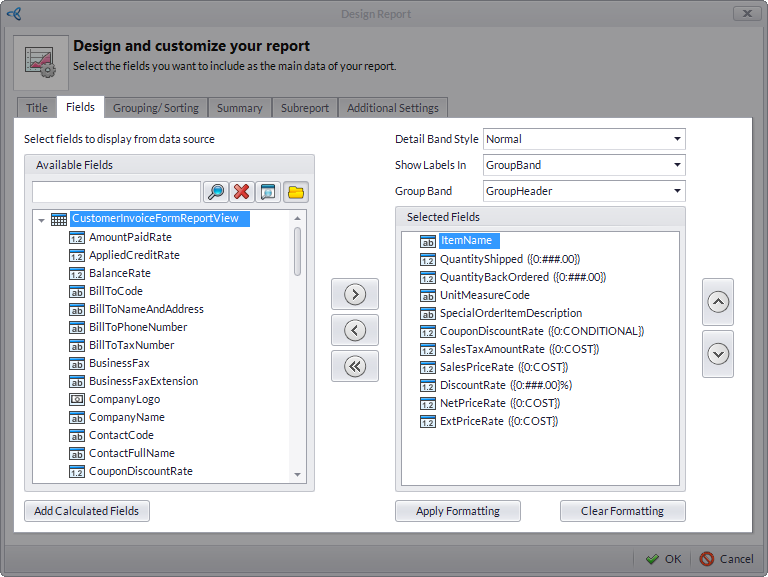
Task: Open the Additional Settings tab
Action: pyautogui.click(x=392, y=108)
